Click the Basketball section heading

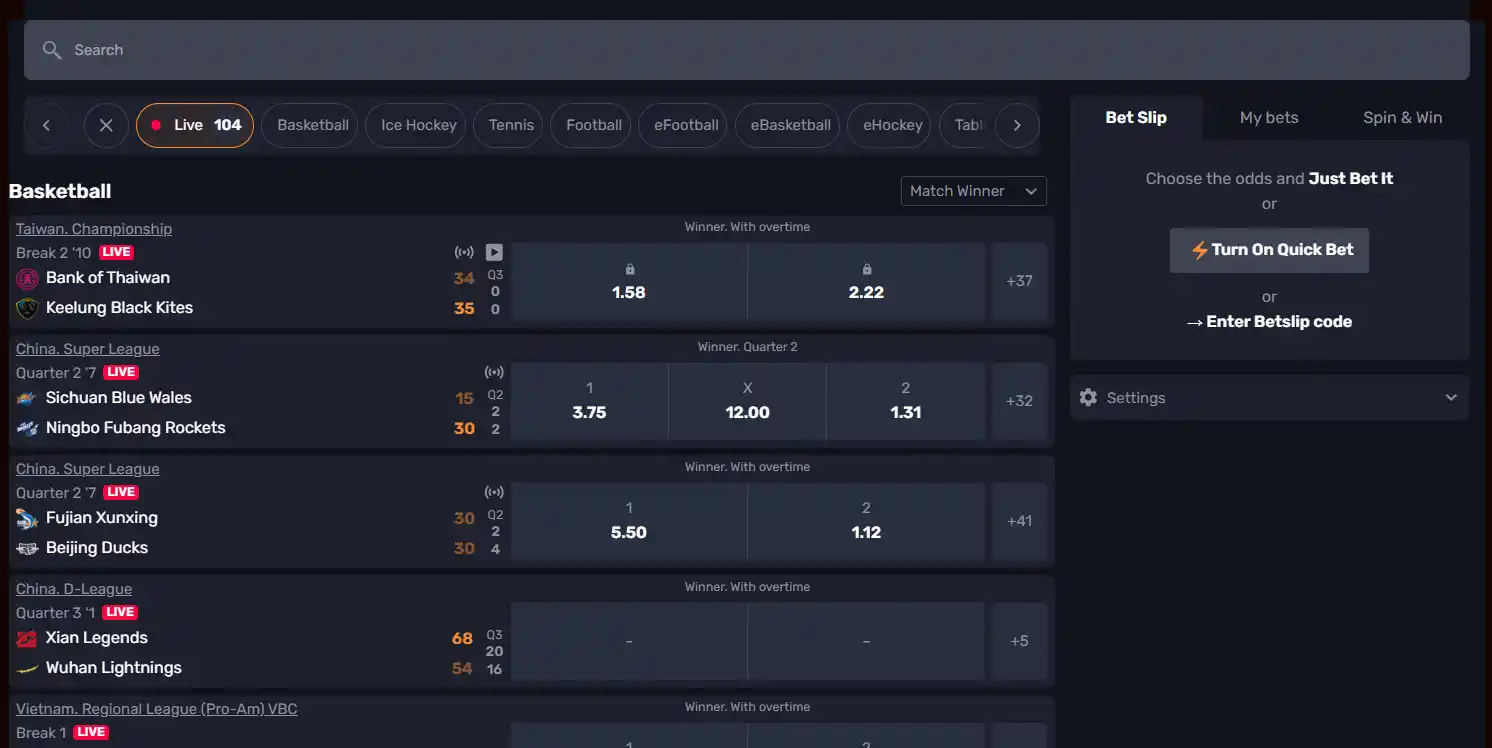click(60, 191)
